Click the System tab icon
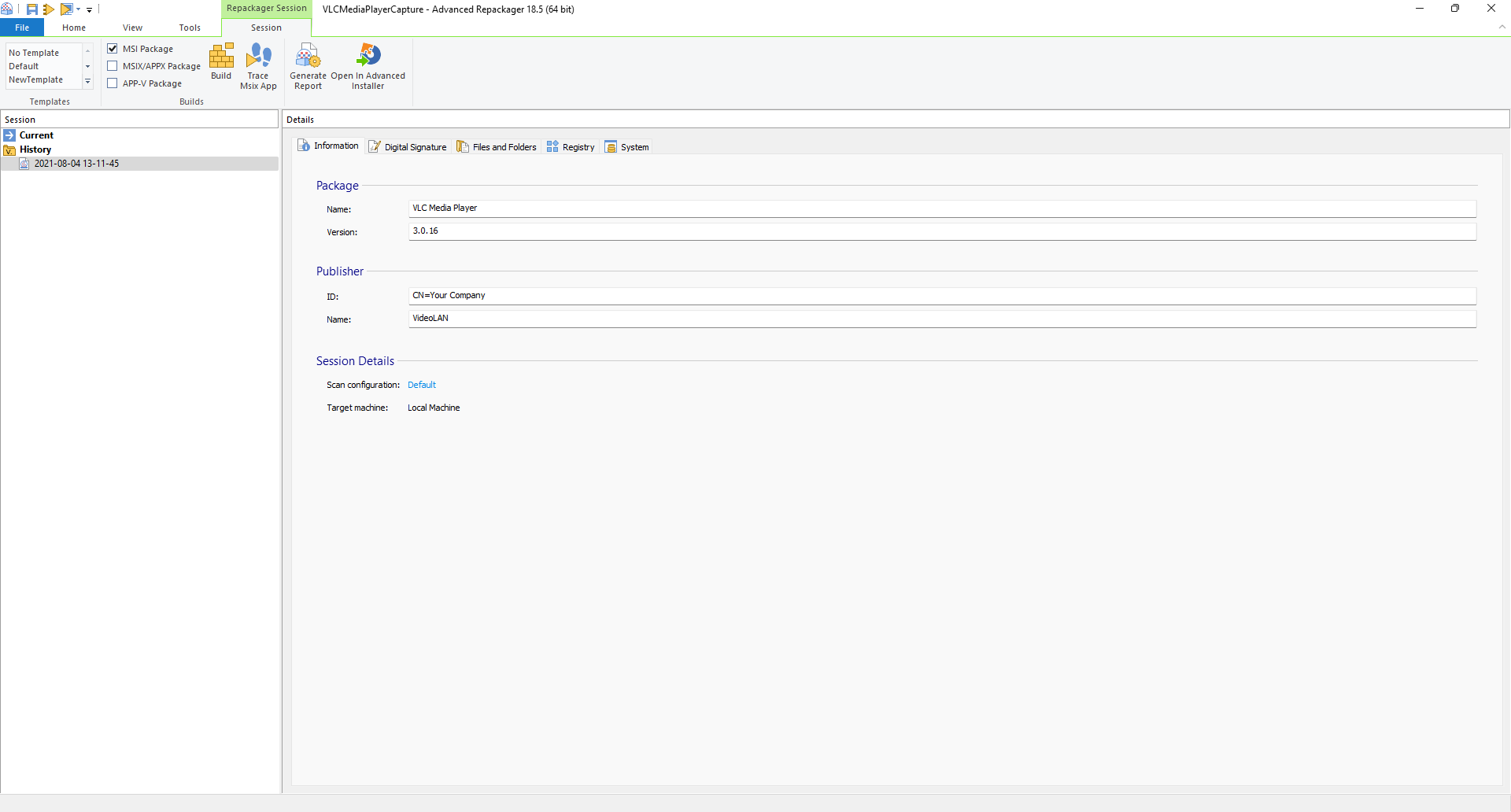Image resolution: width=1511 pixels, height=812 pixels. [611, 147]
